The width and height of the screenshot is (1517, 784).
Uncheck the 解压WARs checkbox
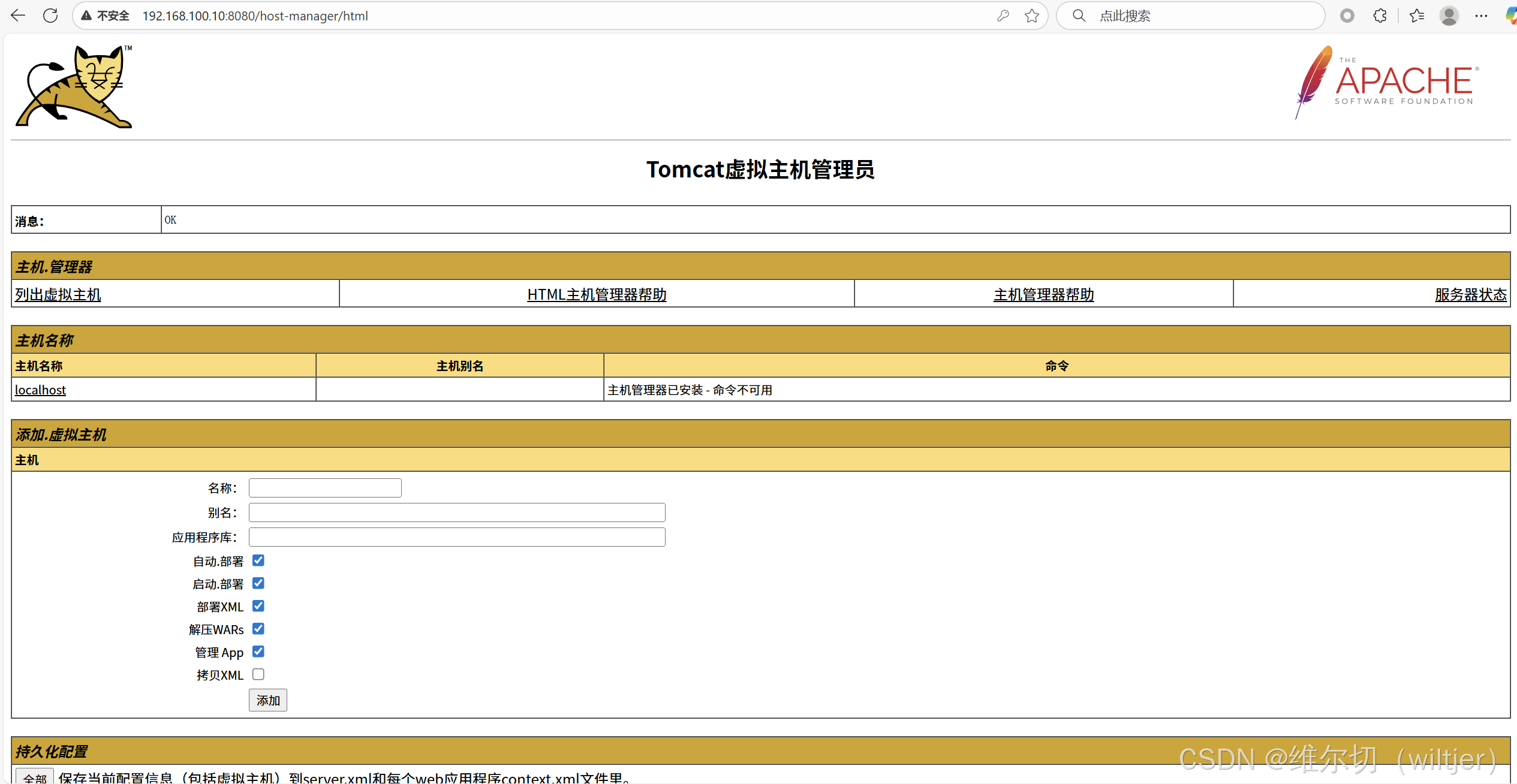coord(258,629)
